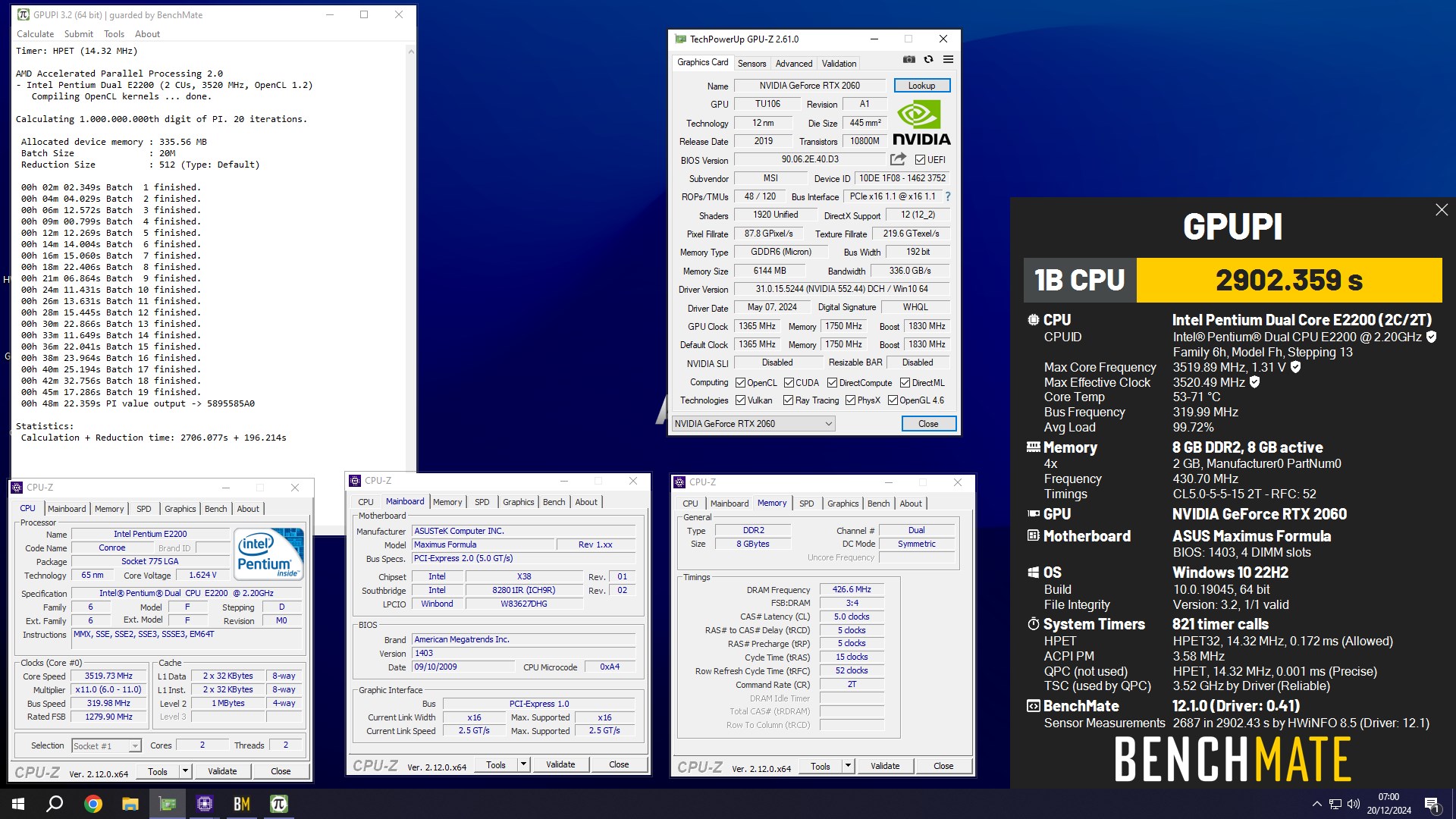Switch to GPU-Z Advanced tab
This screenshot has width=1456, height=819.
click(x=794, y=64)
